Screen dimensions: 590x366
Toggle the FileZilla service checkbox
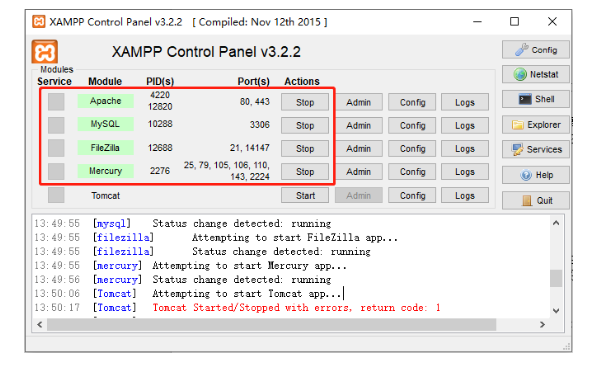[x=56, y=148]
